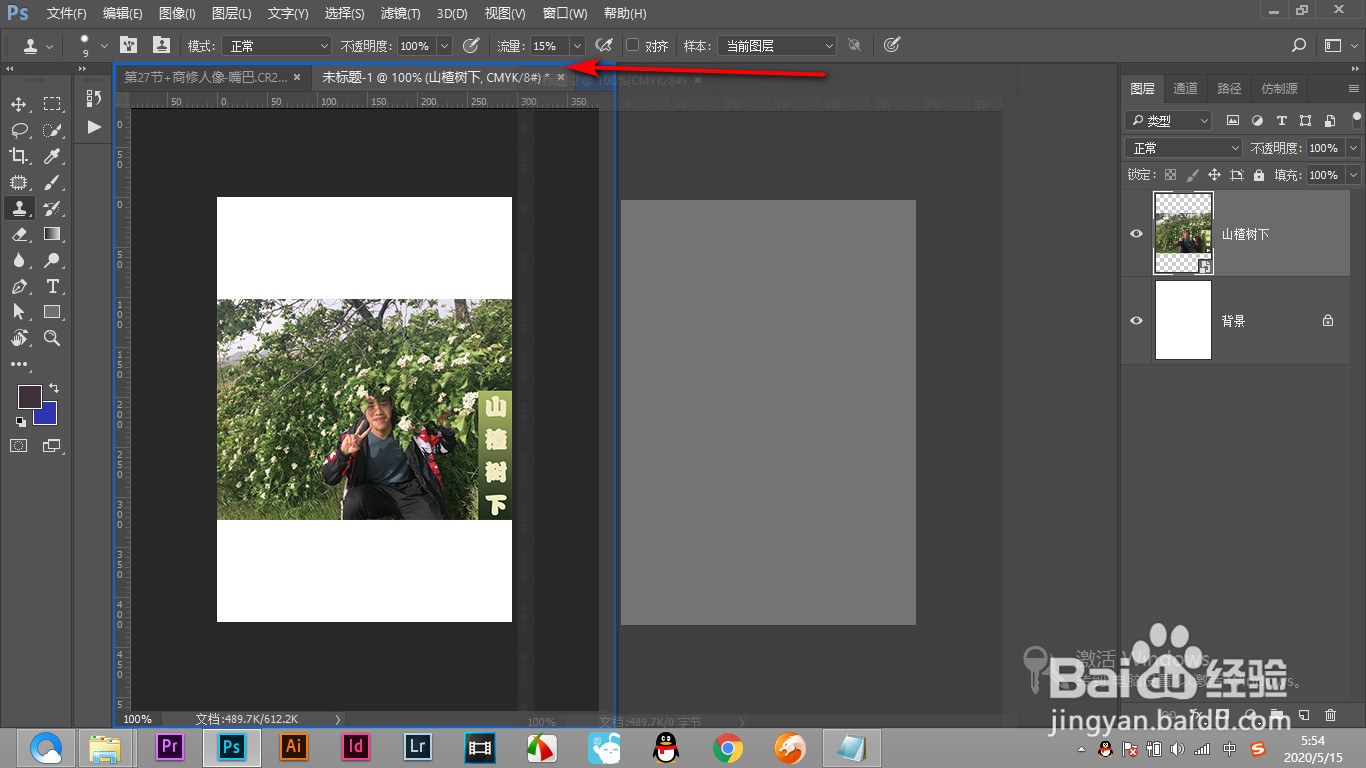1366x768 pixels.
Task: Select the Crop tool
Action: coord(19,156)
